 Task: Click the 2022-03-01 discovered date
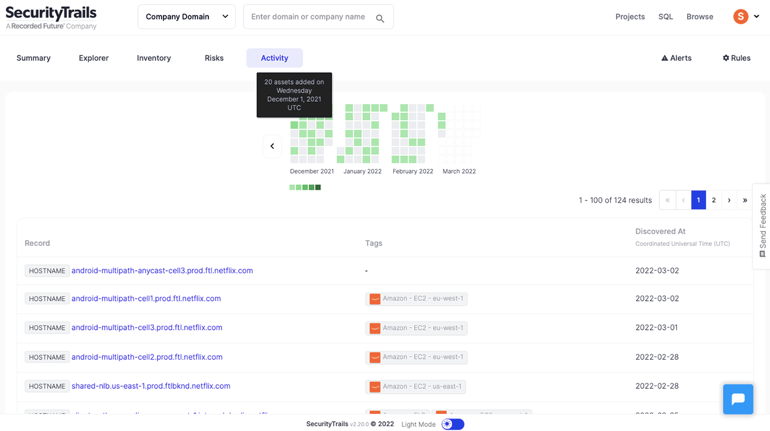(x=657, y=327)
